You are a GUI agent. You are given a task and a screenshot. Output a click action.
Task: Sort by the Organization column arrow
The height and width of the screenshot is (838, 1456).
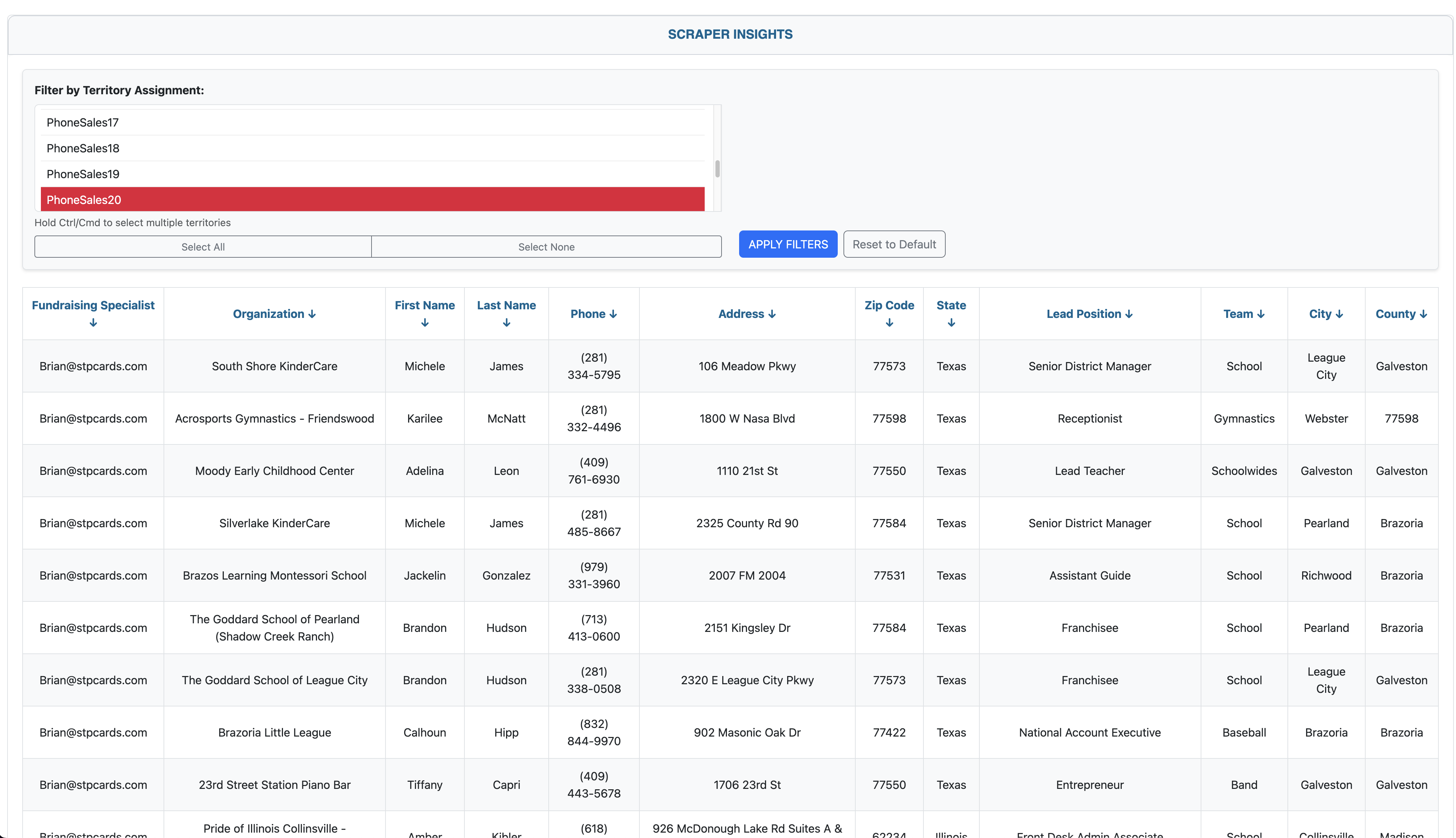click(x=312, y=314)
